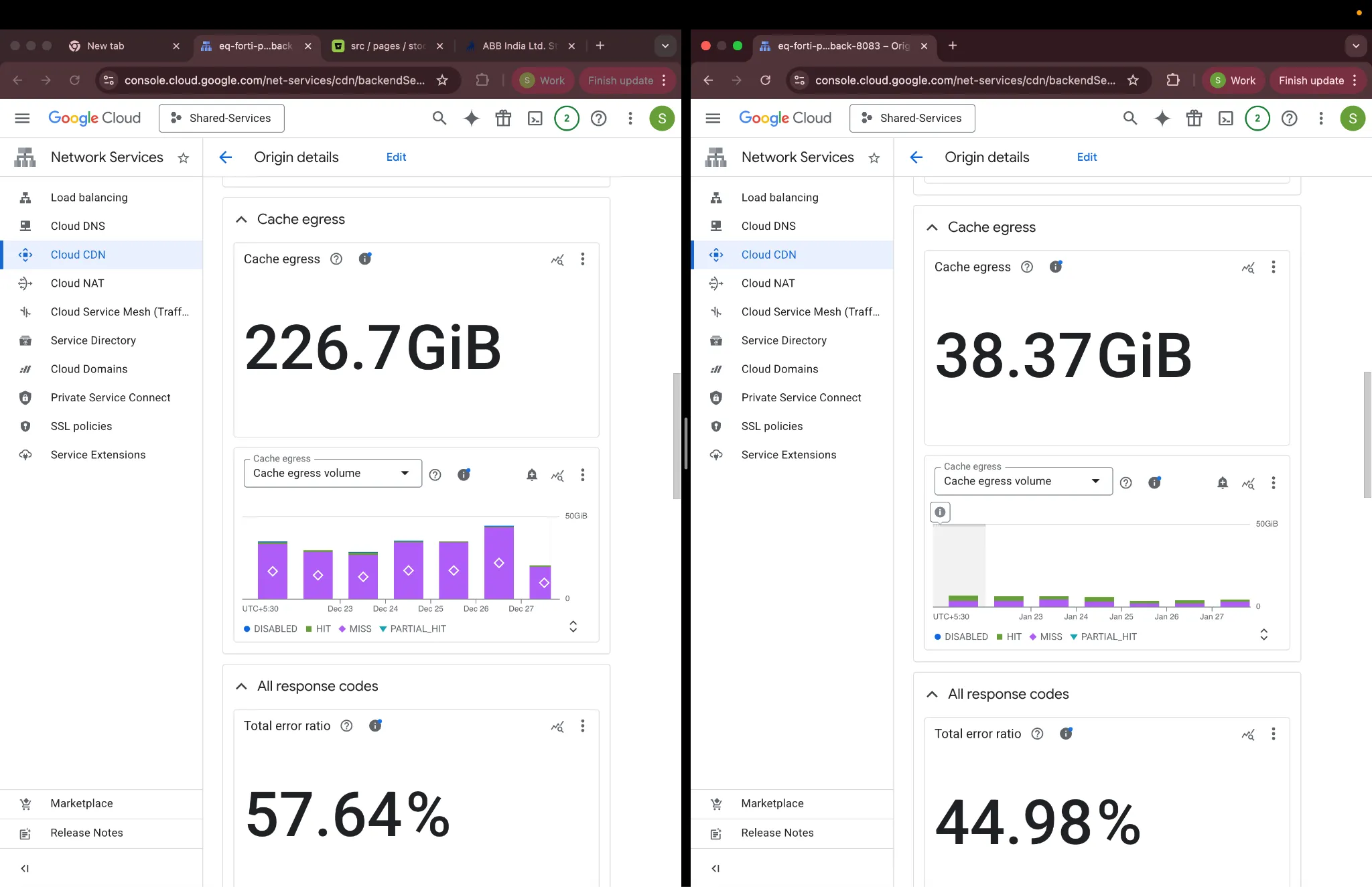Toggle PARTIAL_HIT legend series in left chart
This screenshot has height=887, width=1372.
413,629
